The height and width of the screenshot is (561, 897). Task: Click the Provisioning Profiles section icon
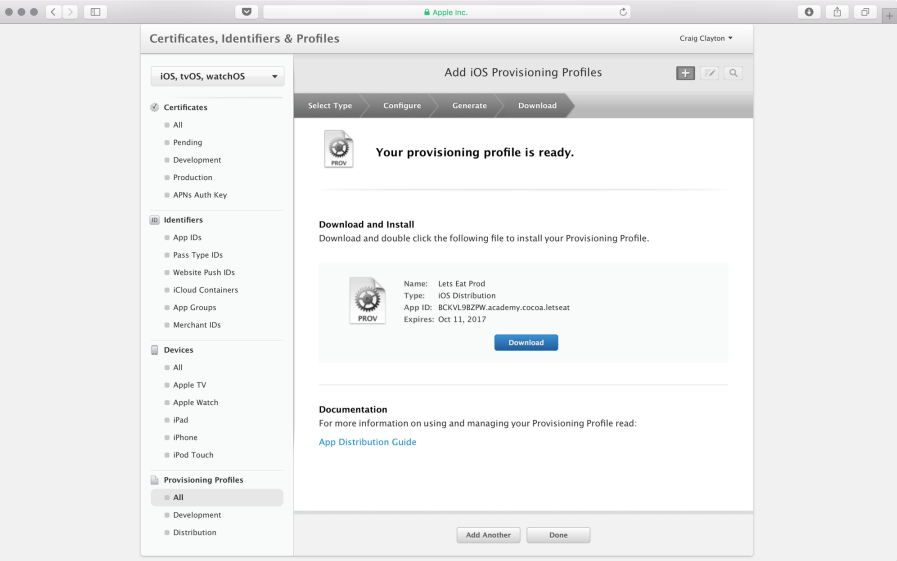pyautogui.click(x=154, y=480)
